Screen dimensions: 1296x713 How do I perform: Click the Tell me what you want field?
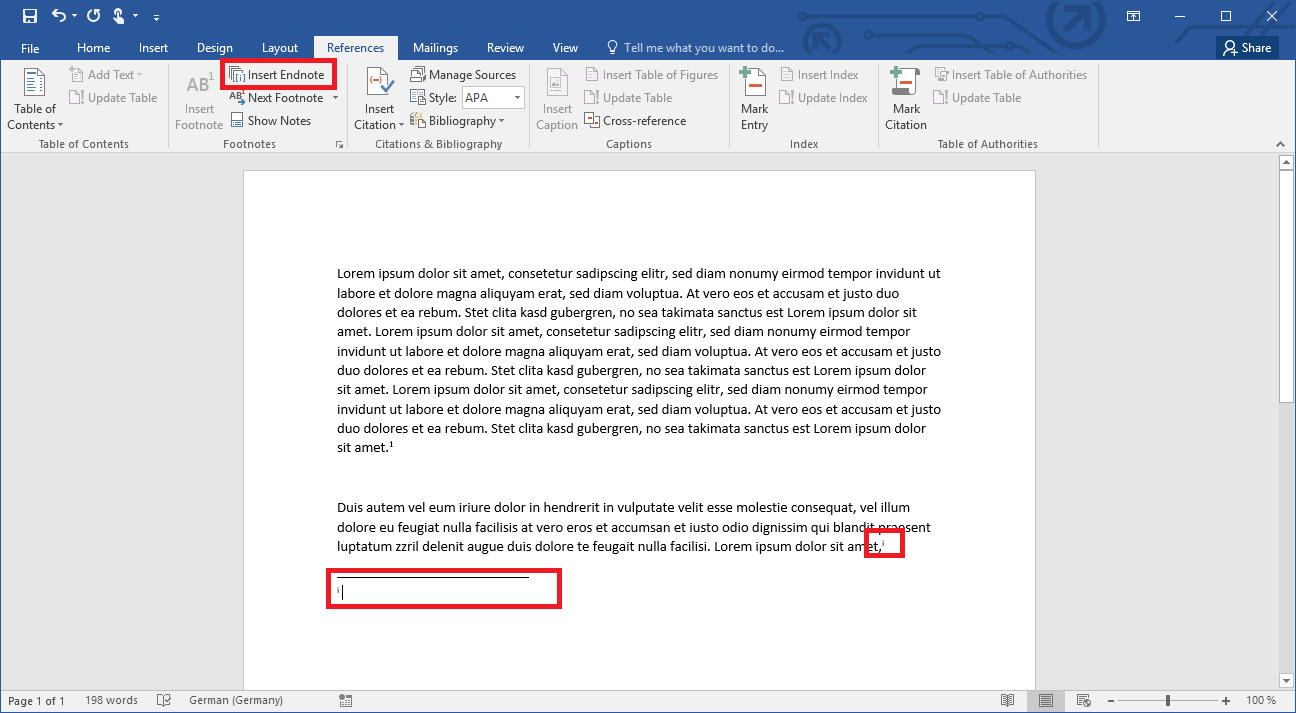tap(703, 48)
